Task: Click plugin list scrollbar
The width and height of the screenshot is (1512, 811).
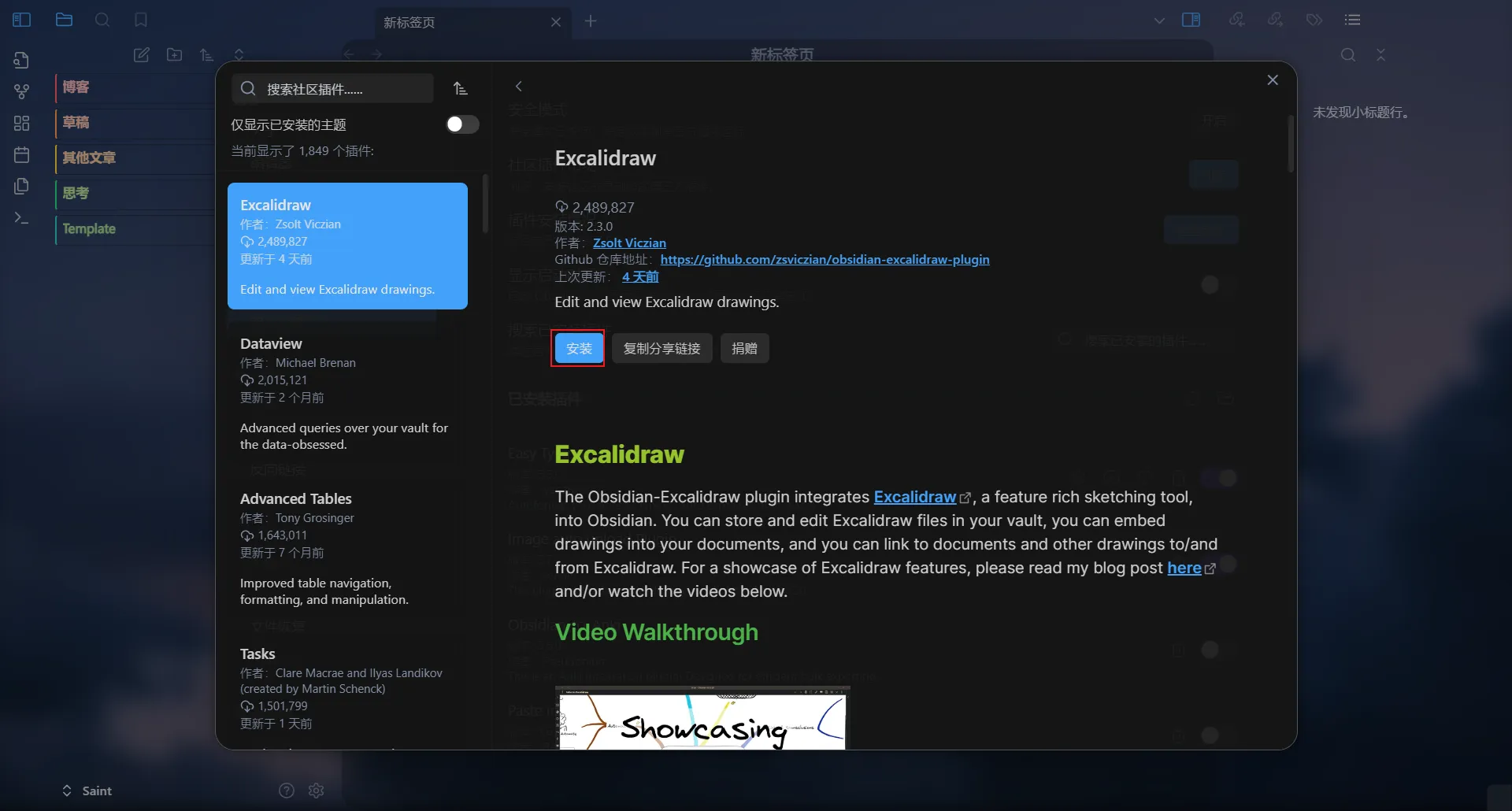Action: pos(485,203)
